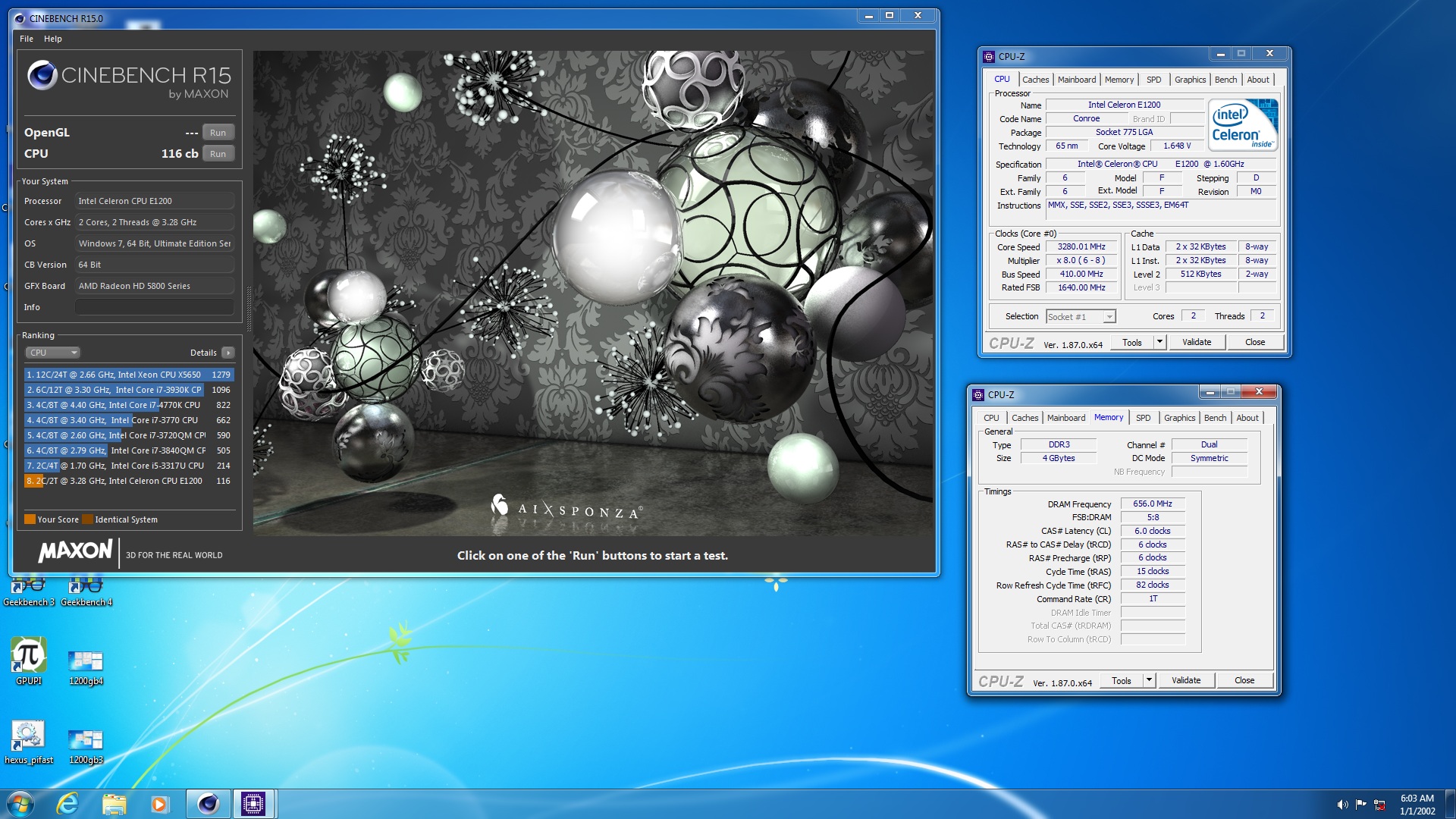The height and width of the screenshot is (819, 1456).
Task: Open Bench tab in lower CPU-Z
Action: [1215, 418]
